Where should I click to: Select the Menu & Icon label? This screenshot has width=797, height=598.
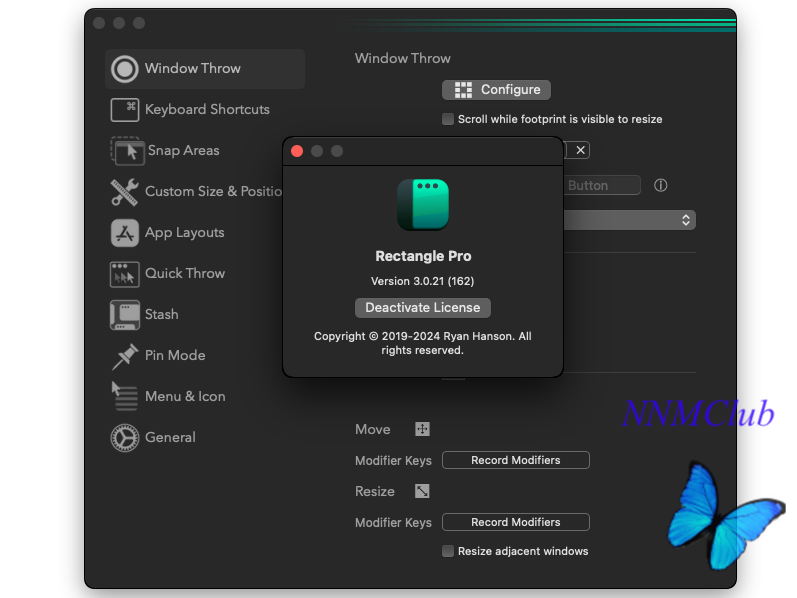click(x=185, y=397)
